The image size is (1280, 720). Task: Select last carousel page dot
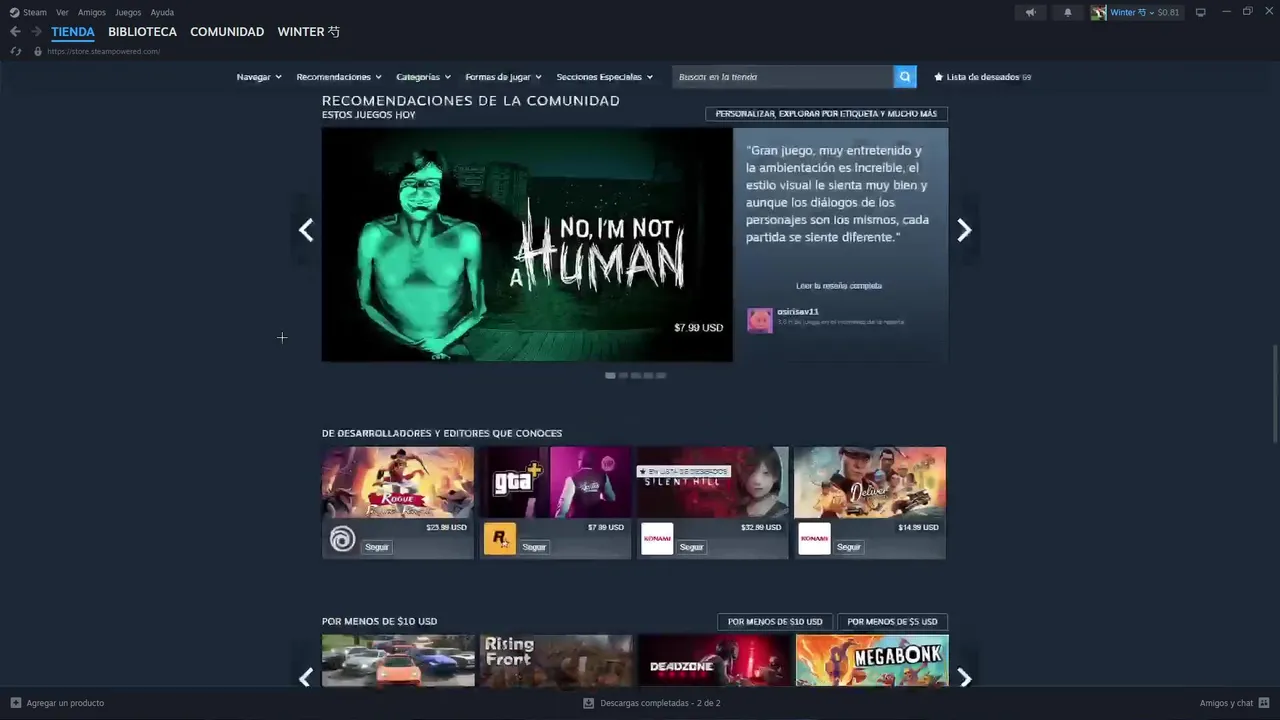point(661,376)
